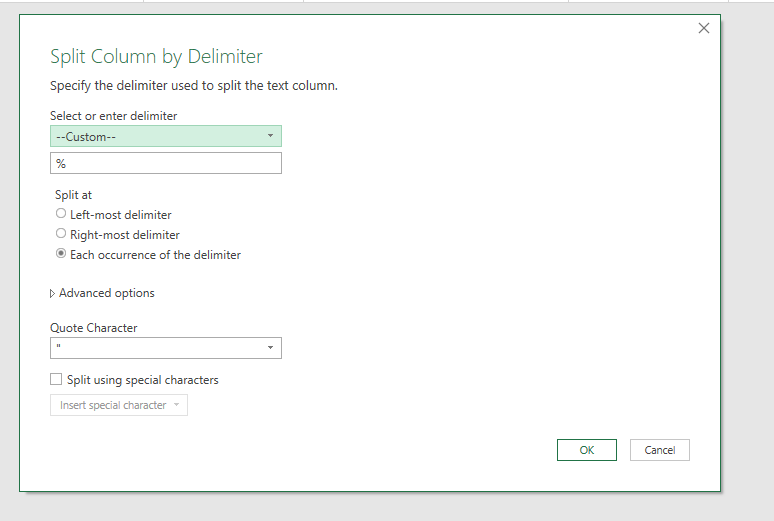Select Left-most delimiter radio button
Viewport: 774px width, 521px height.
click(61, 213)
